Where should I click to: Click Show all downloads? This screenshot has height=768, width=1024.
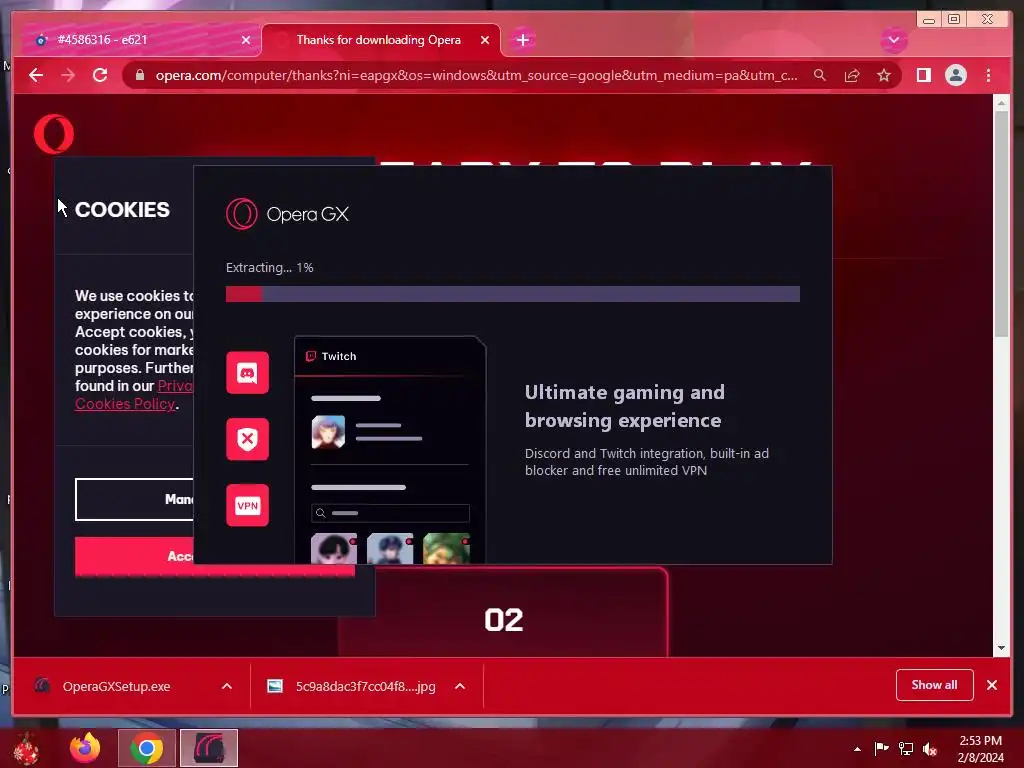[934, 684]
